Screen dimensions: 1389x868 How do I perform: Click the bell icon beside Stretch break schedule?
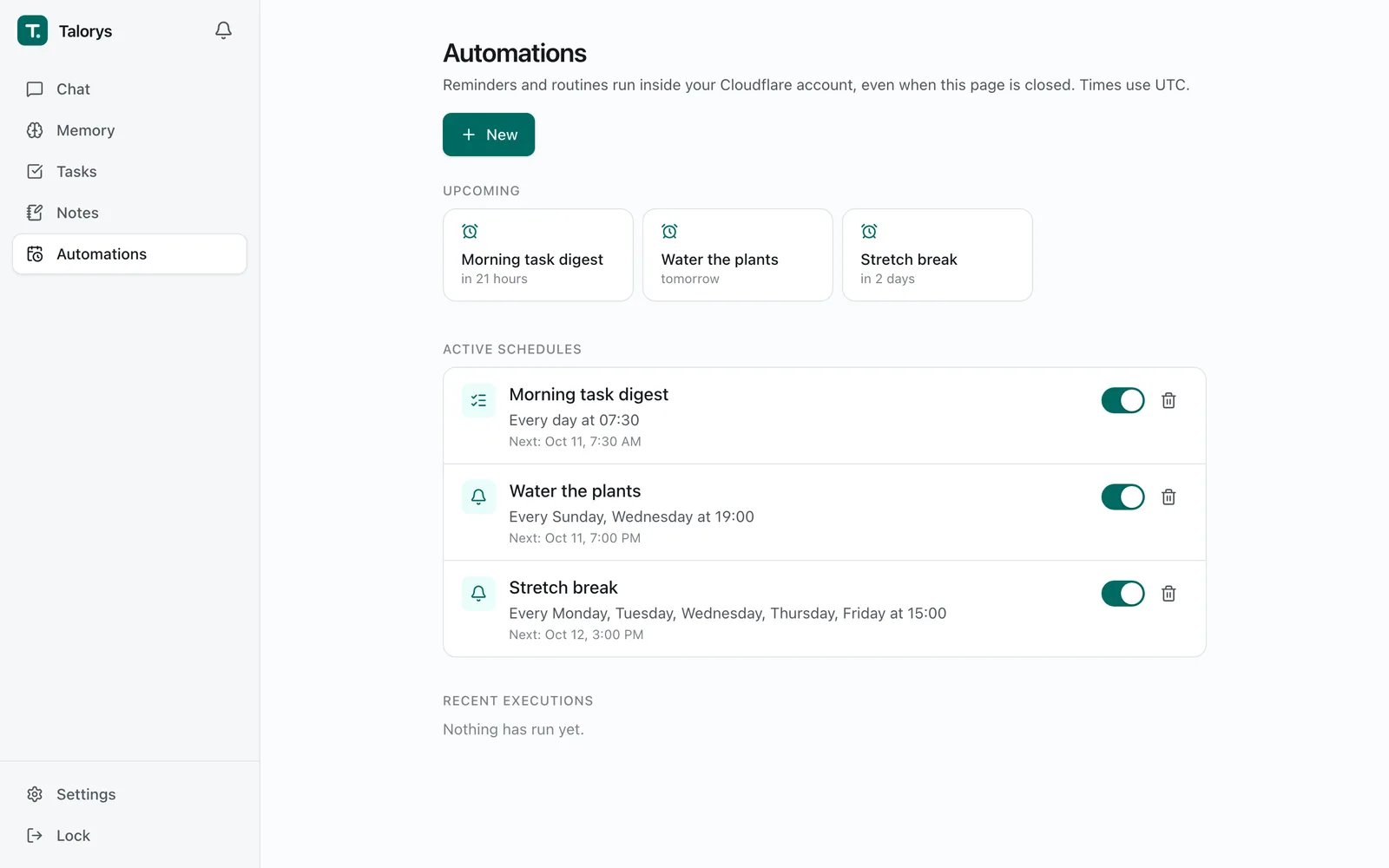[x=478, y=593]
